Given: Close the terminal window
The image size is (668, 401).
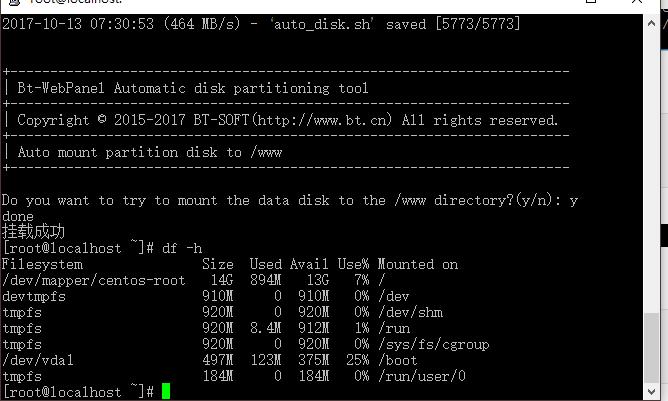Looking at the screenshot, I should (636, 1).
